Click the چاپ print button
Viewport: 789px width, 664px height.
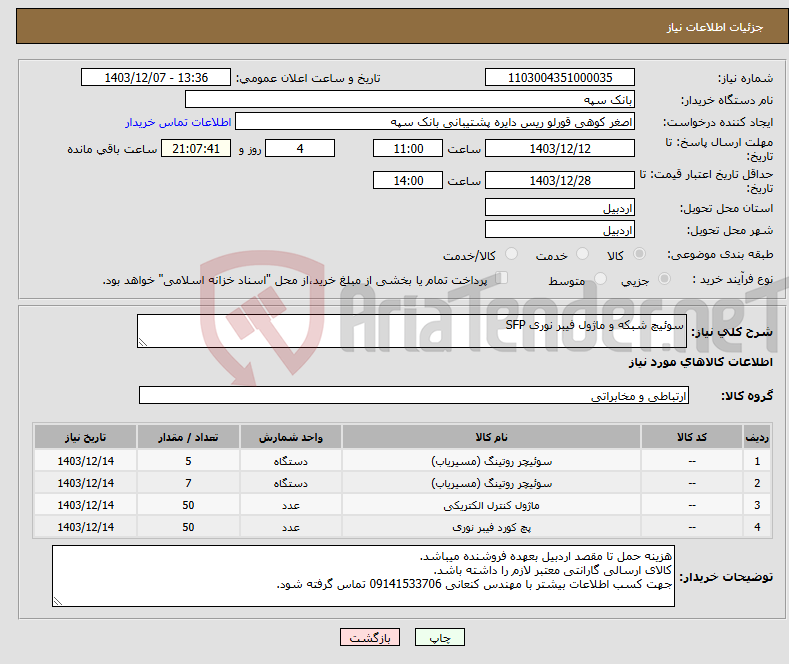[x=440, y=637]
